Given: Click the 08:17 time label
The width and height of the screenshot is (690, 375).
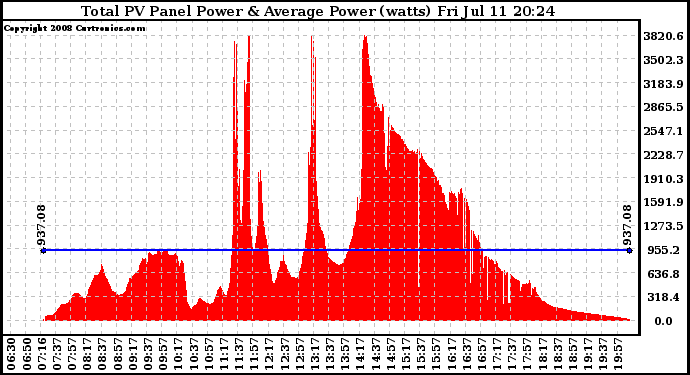Looking at the screenshot, I should [x=88, y=354].
